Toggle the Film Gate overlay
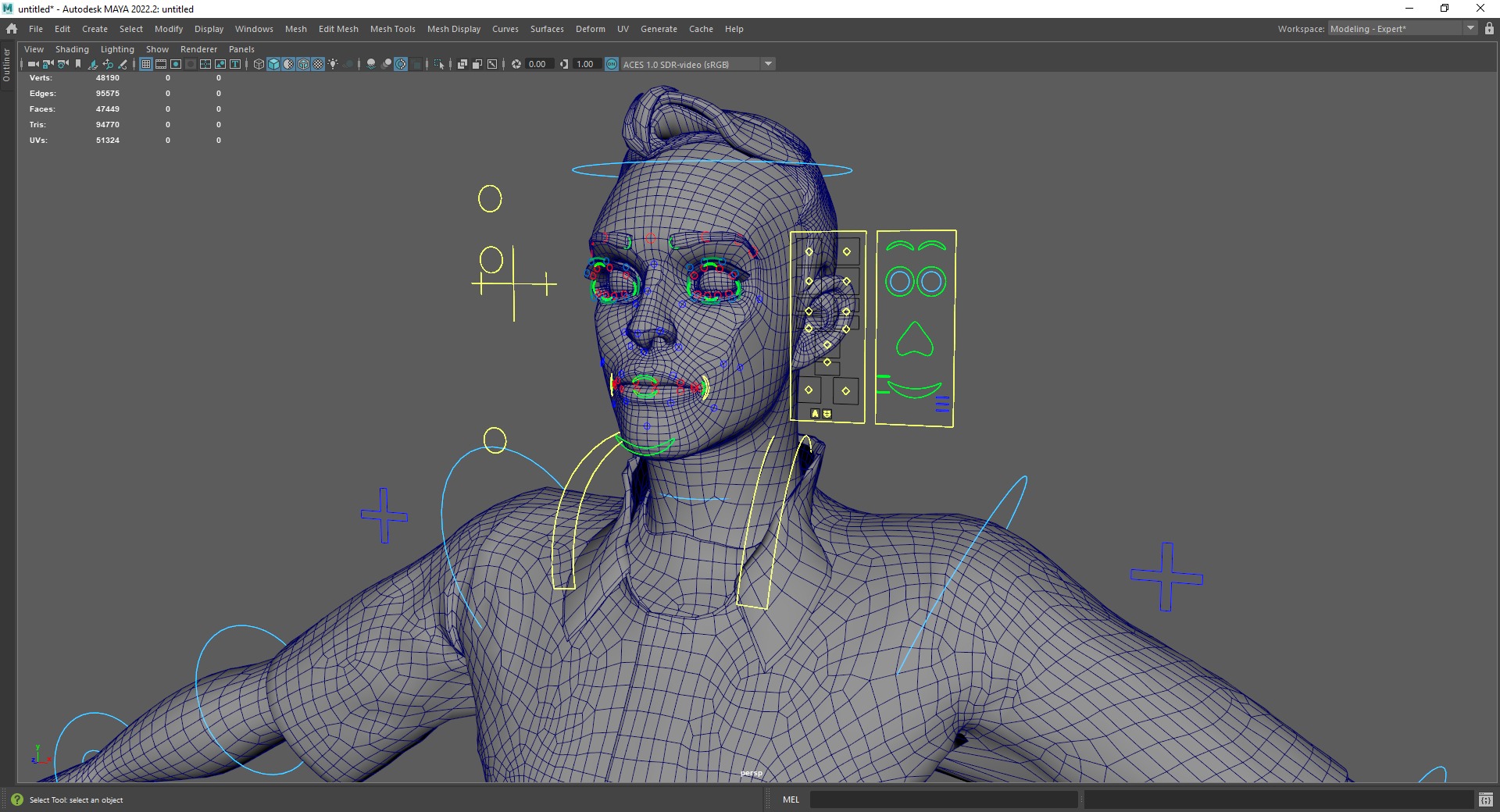Image resolution: width=1500 pixels, height=812 pixels. (x=161, y=64)
